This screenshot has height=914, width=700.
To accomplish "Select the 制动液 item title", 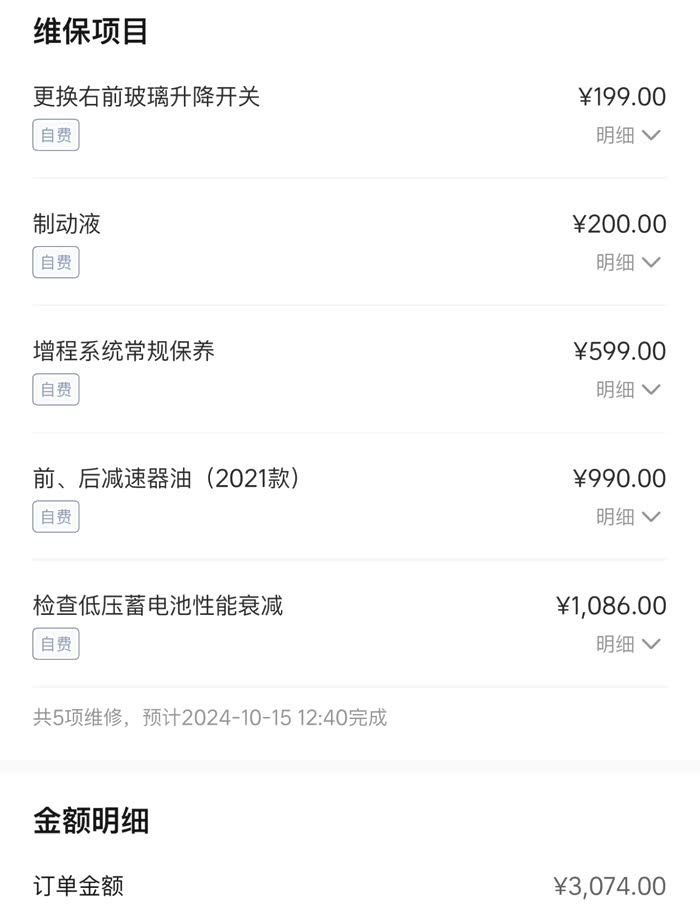I will point(67,224).
